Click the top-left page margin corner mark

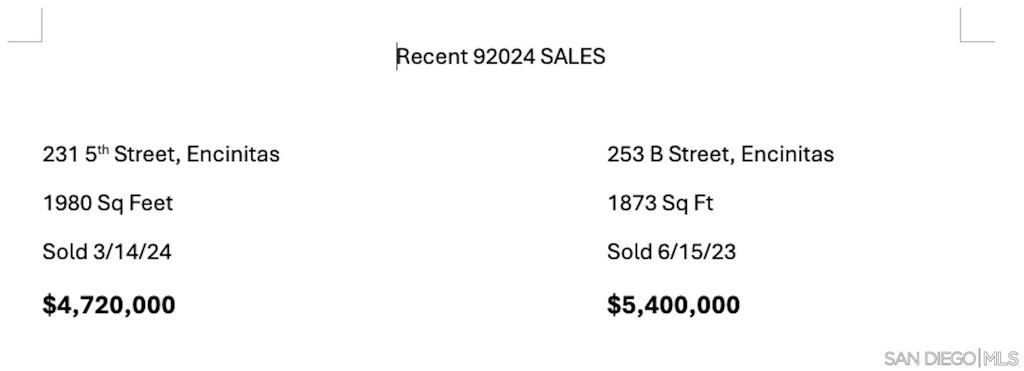(25, 25)
